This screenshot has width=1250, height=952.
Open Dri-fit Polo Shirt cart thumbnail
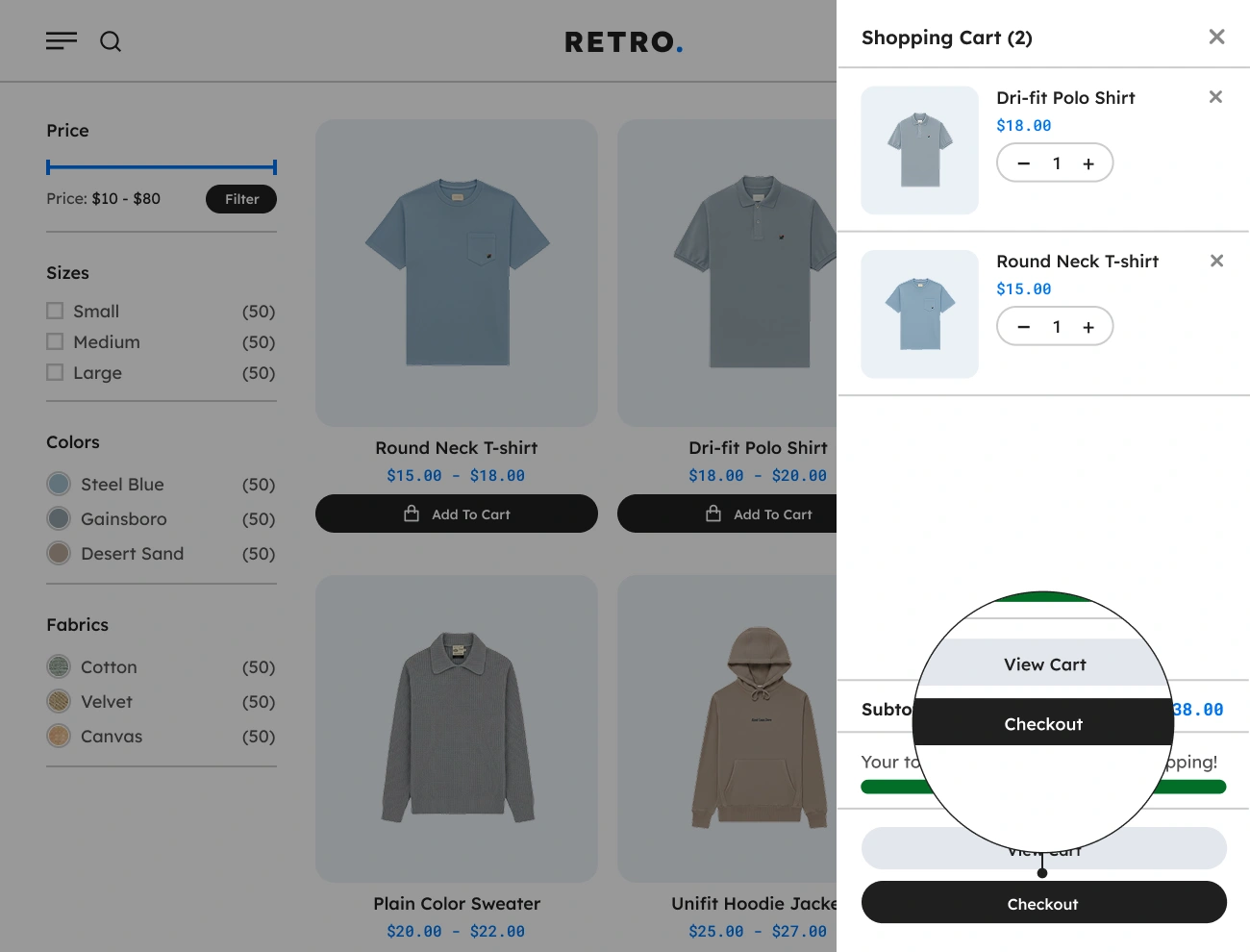pos(919,150)
